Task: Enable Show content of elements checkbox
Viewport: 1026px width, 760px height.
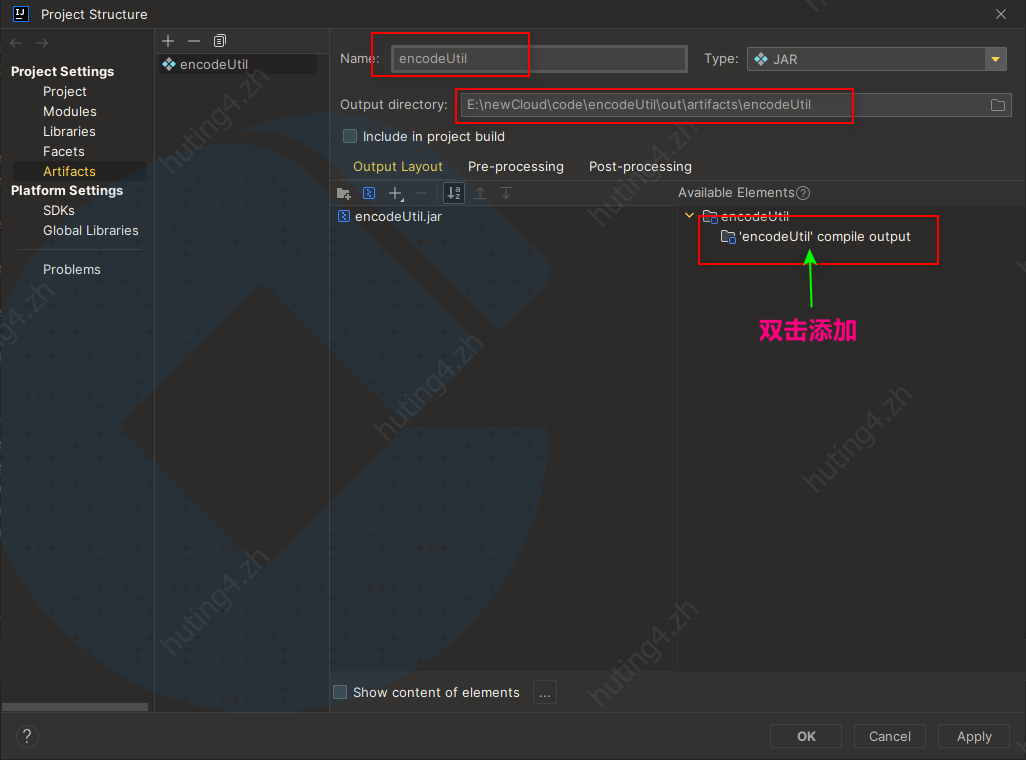Action: [x=340, y=692]
